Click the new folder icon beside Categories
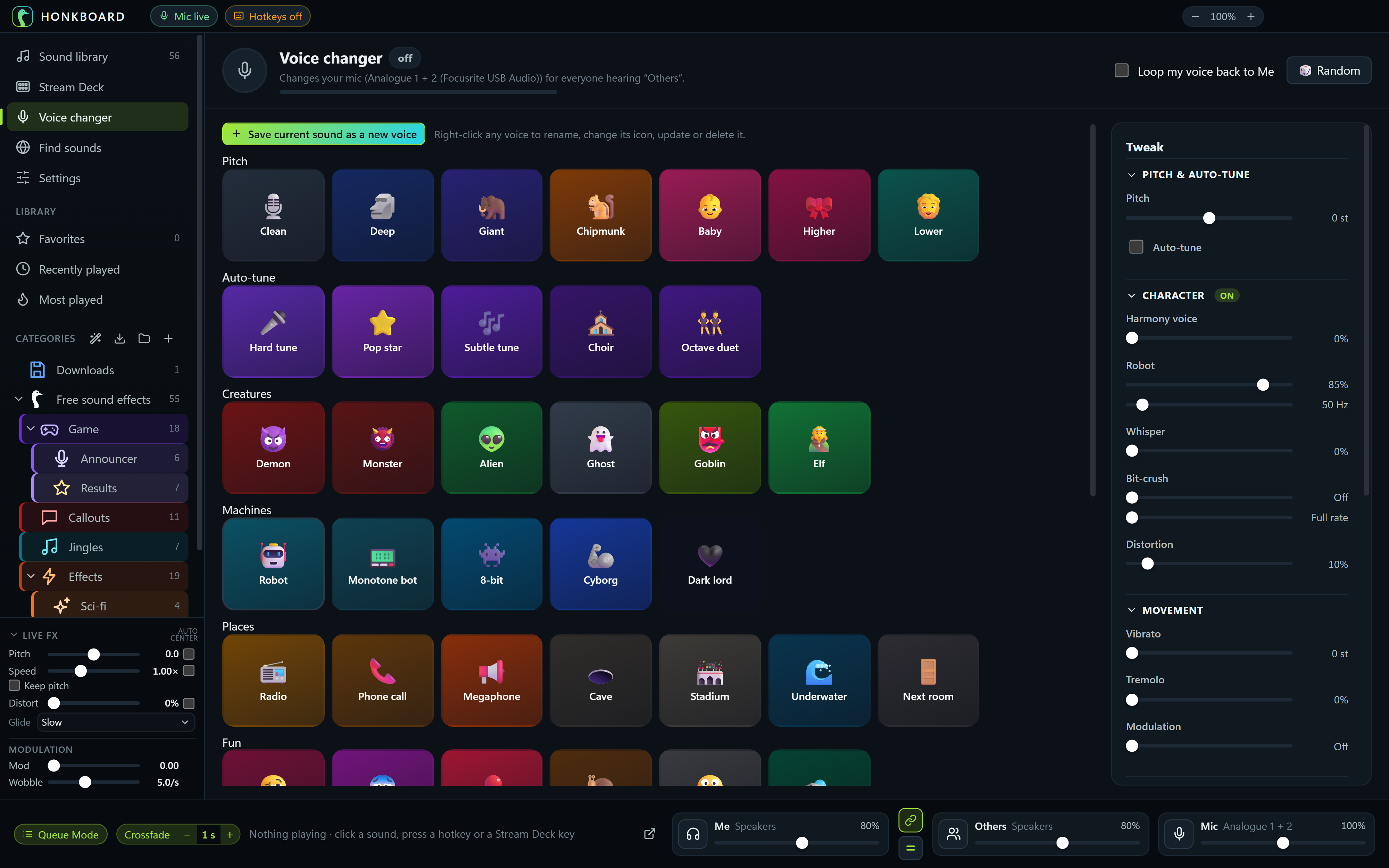 [144, 339]
